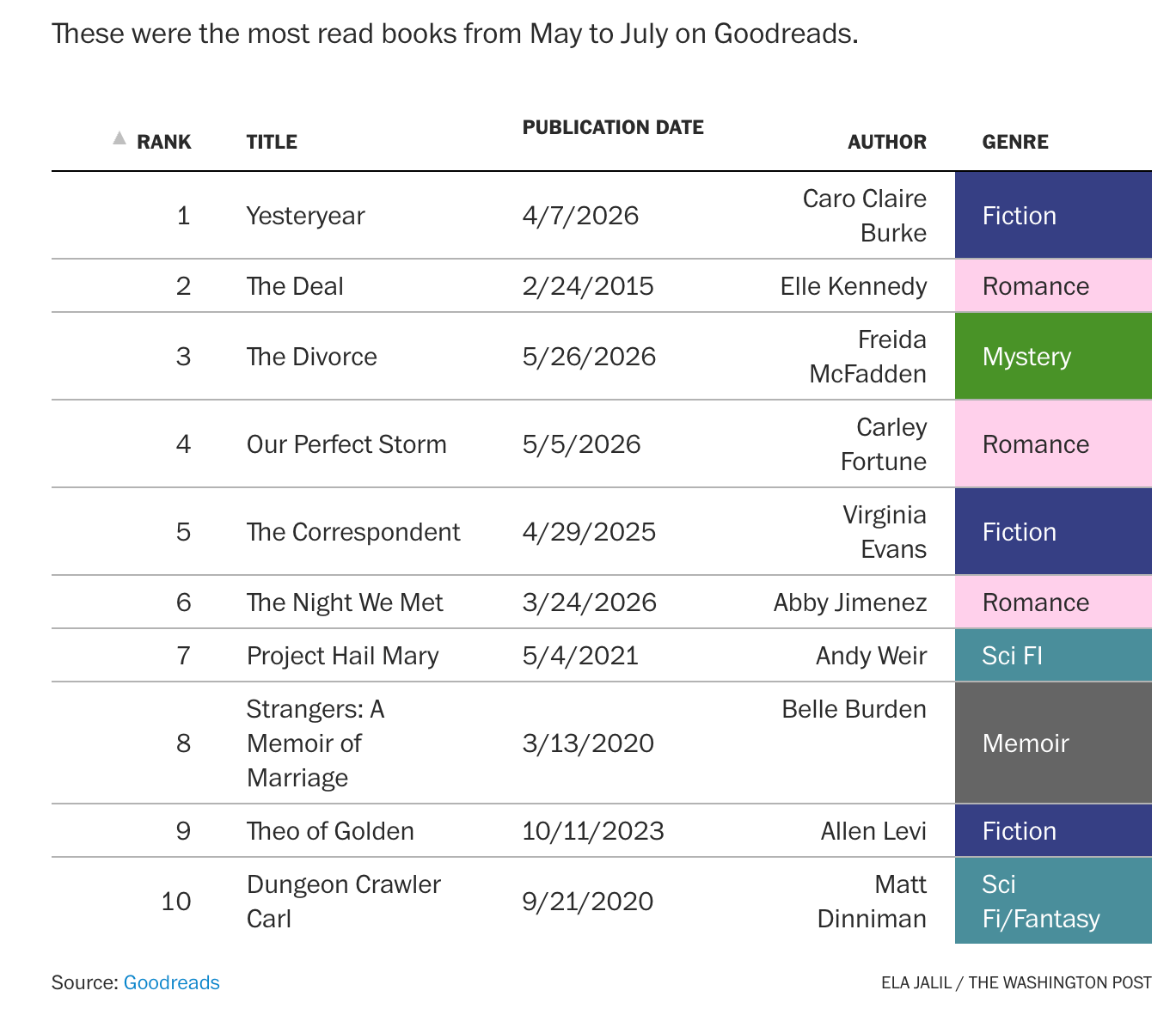Click the teal Sci FI genre cell

1053,656
